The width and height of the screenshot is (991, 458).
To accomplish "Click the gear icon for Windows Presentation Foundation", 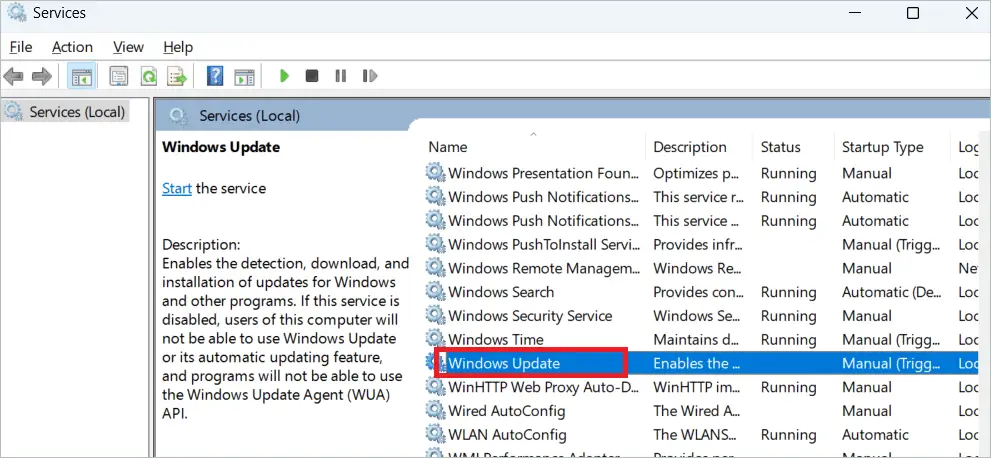I will (x=435, y=172).
